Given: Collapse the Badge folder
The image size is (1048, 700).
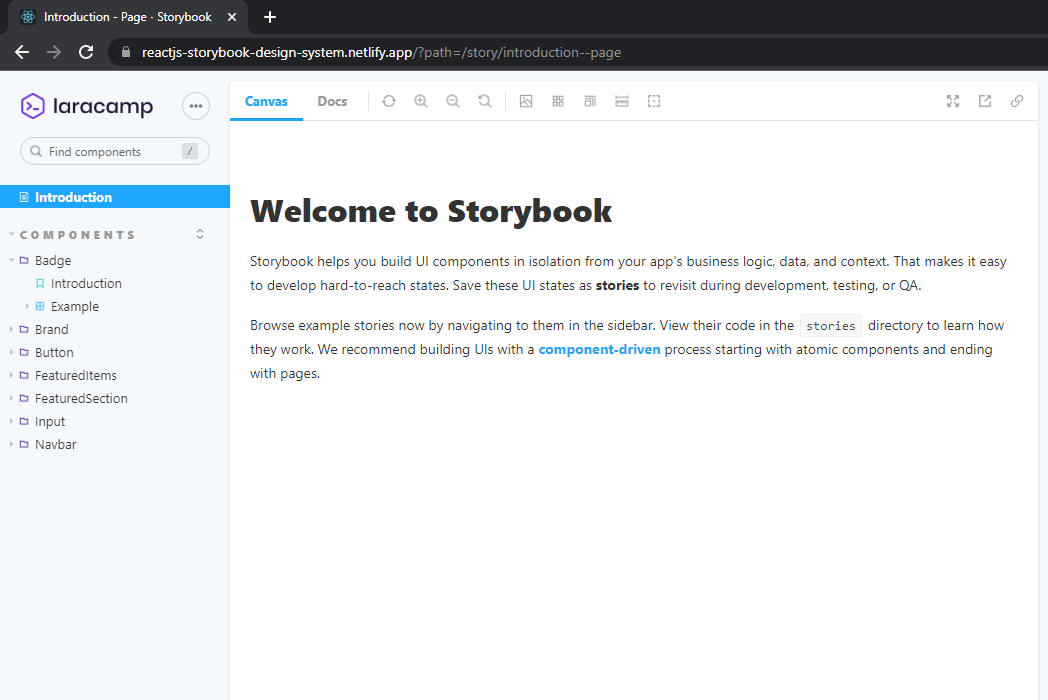Looking at the screenshot, I should coord(53,260).
